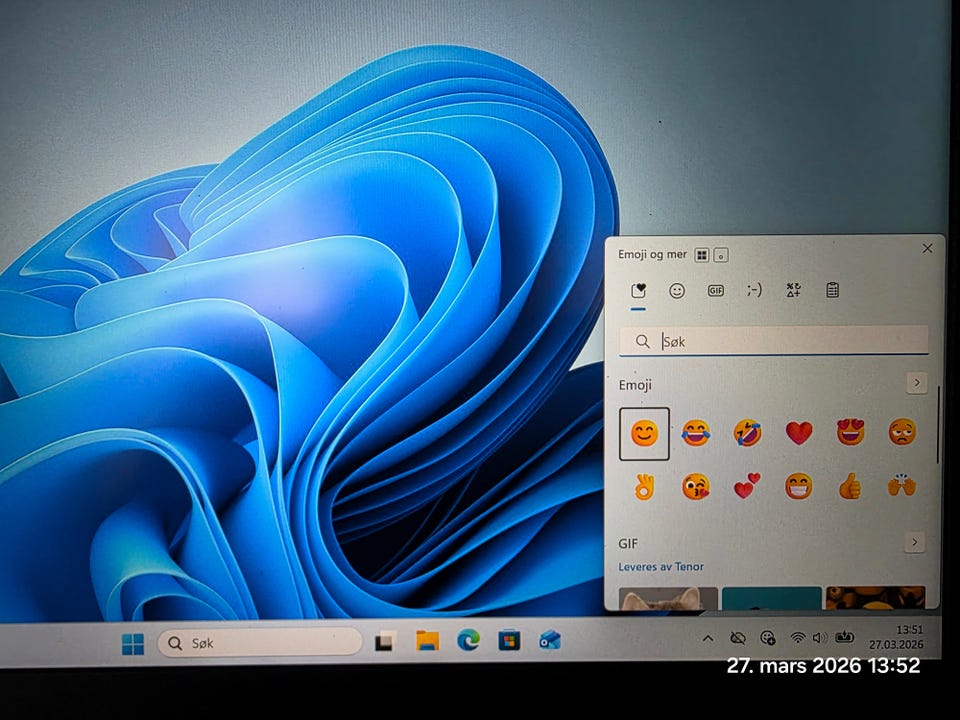Screen dimensions: 960x720
Task: Insert the face with tears of joy emoji
Action: click(696, 433)
